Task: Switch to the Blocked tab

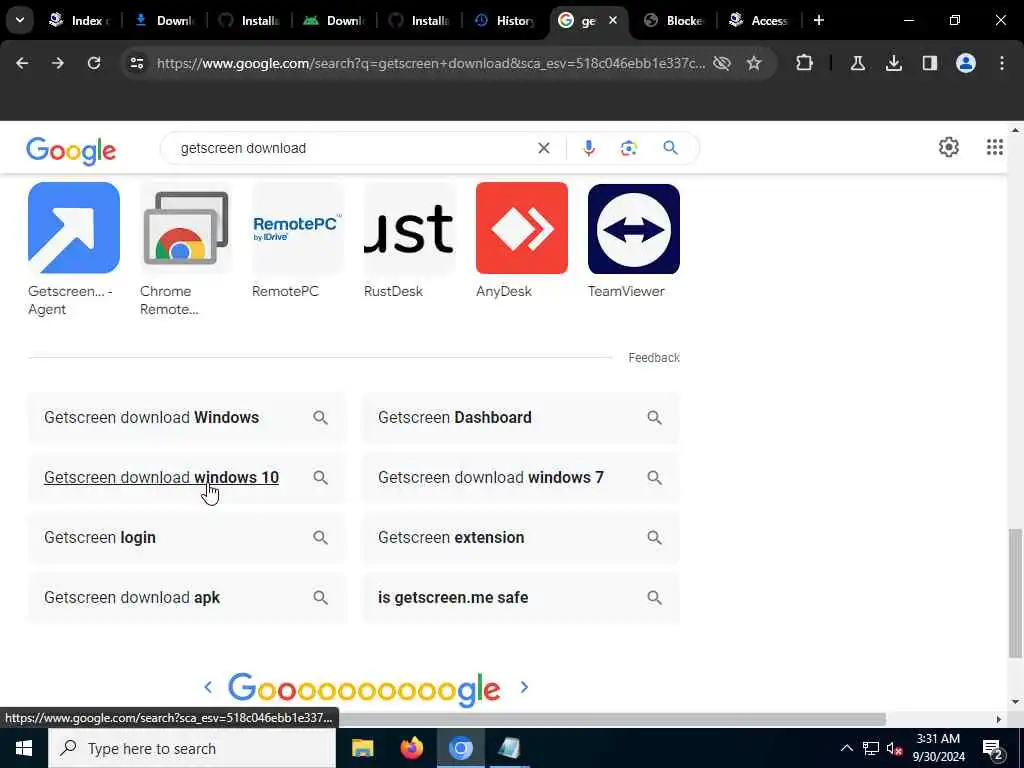Action: click(675, 20)
